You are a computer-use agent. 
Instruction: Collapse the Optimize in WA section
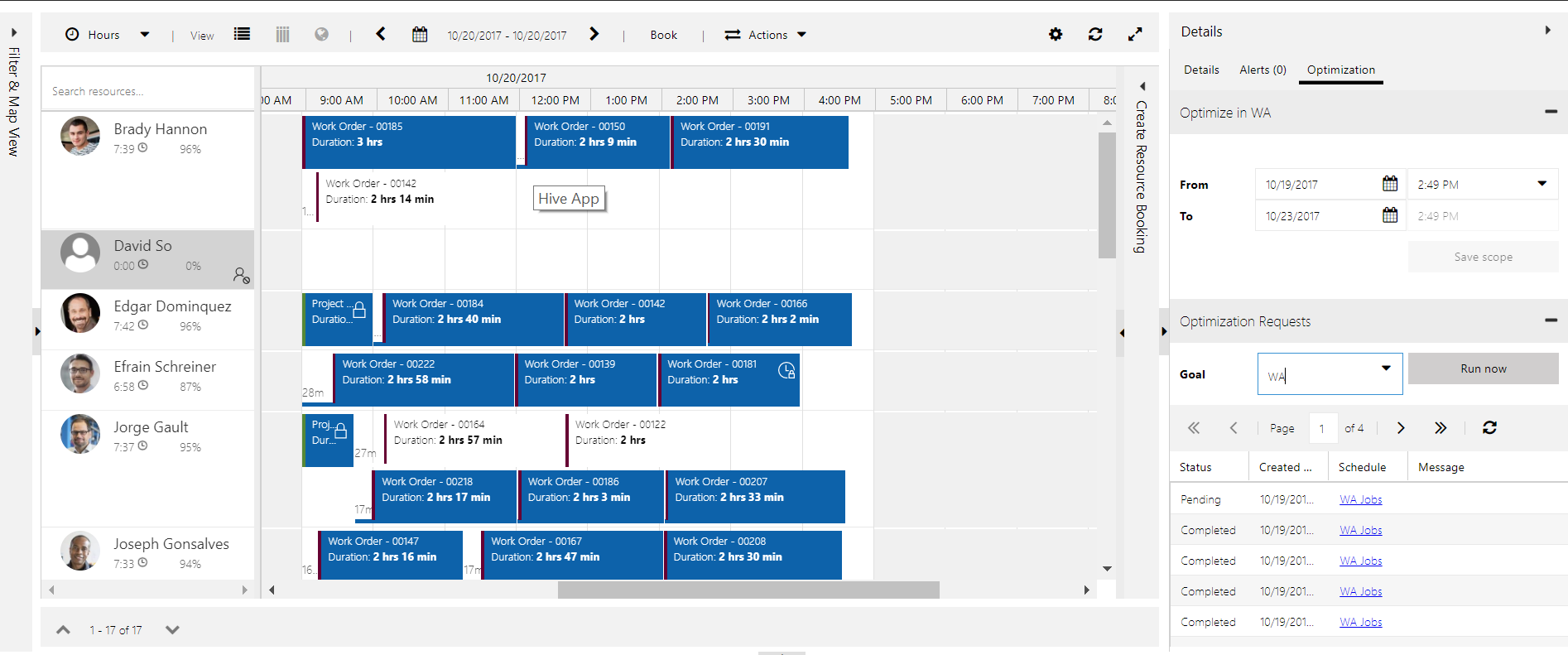(x=1551, y=112)
